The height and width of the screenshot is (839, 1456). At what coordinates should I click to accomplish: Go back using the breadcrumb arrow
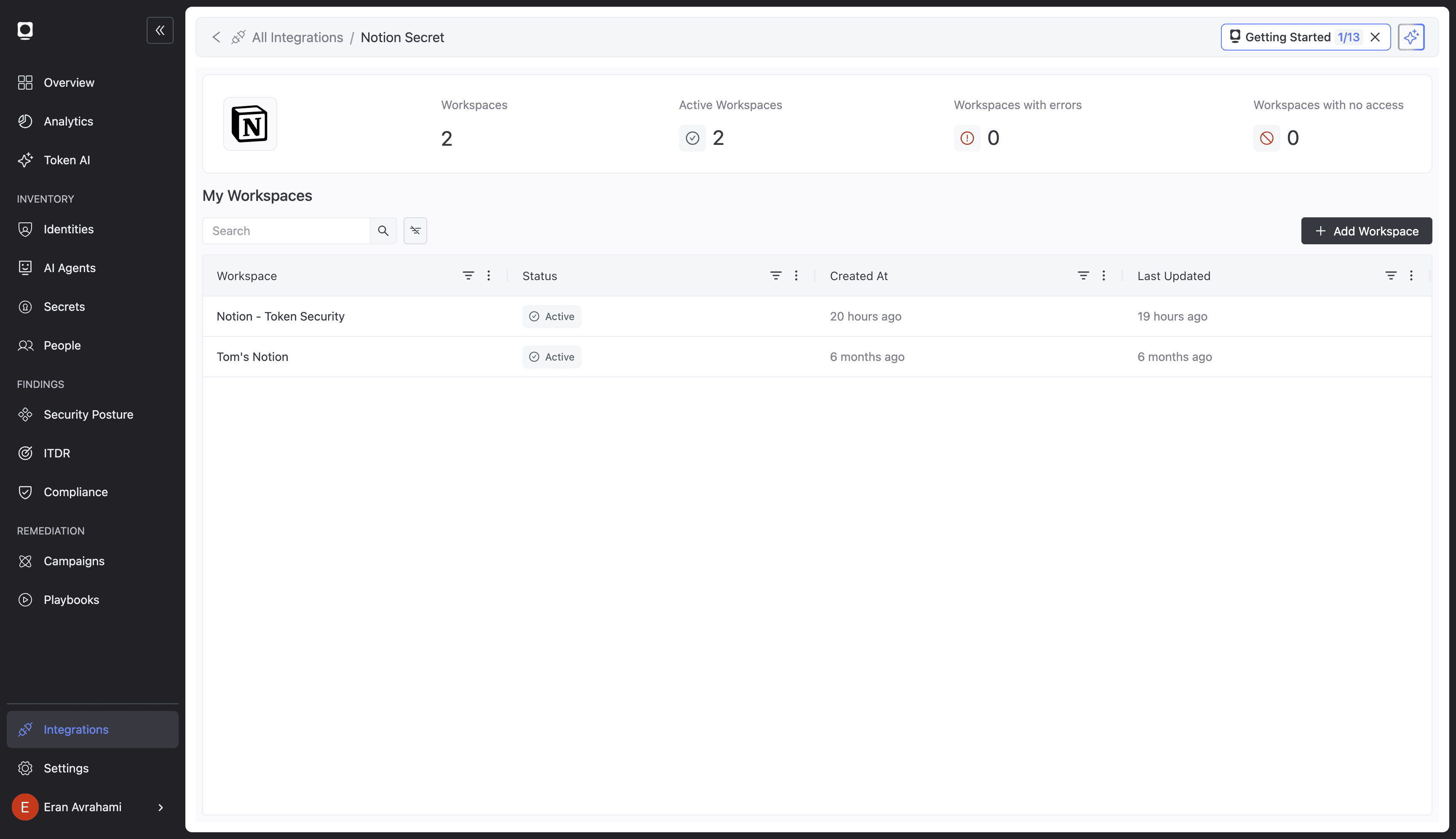(216, 37)
